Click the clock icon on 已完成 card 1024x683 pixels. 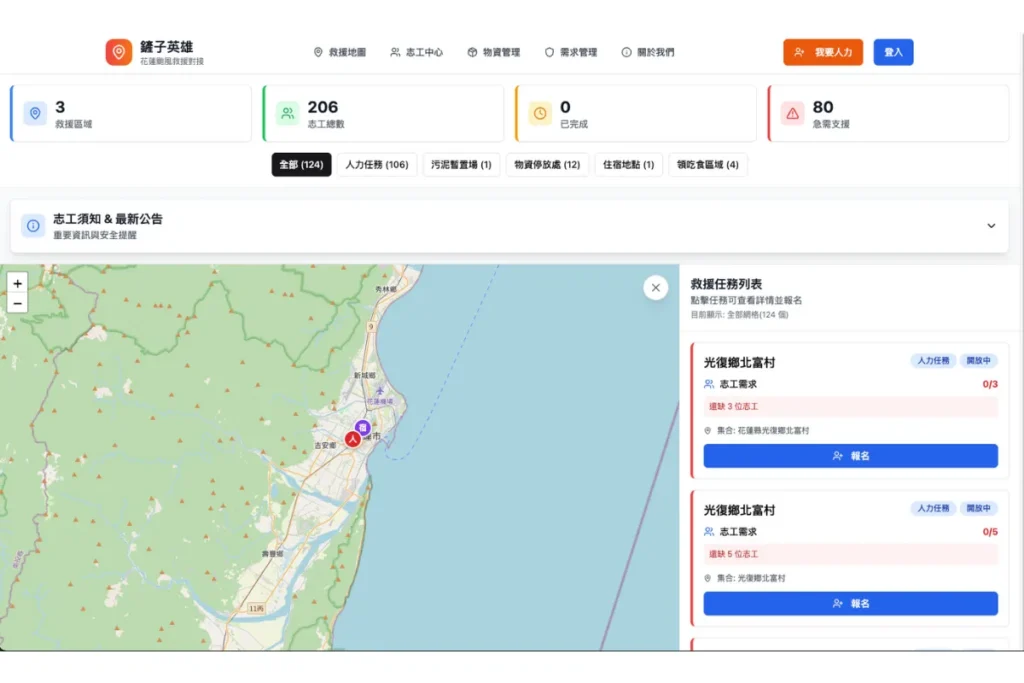(540, 114)
